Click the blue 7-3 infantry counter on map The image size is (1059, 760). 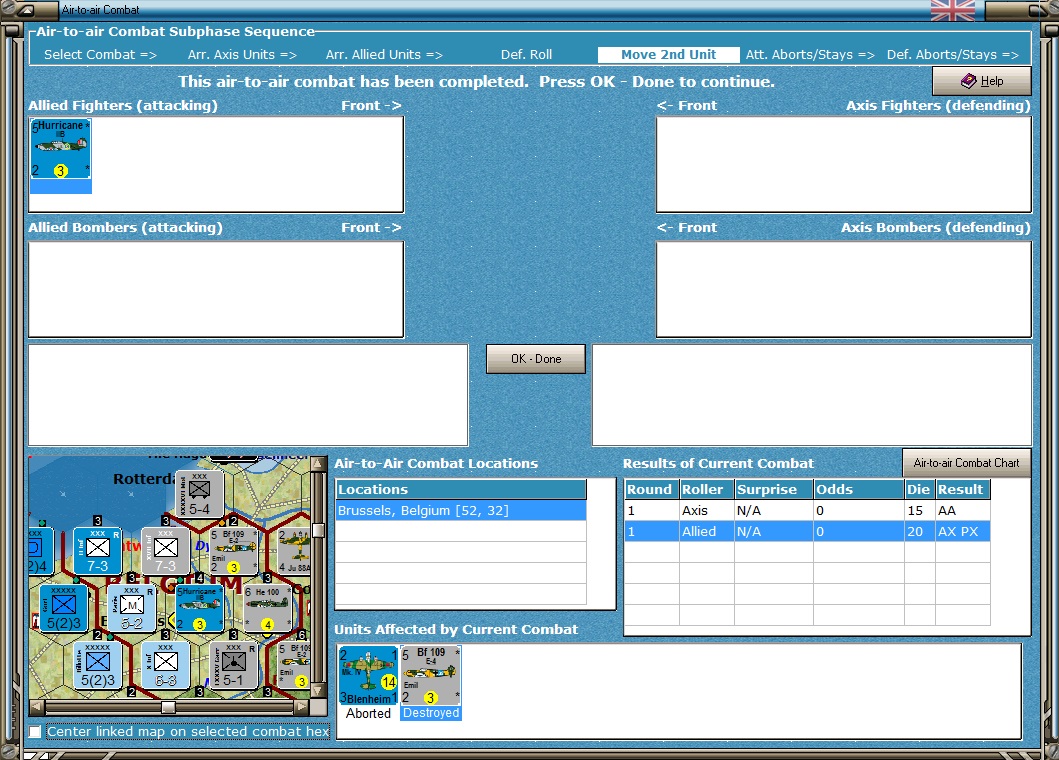point(97,551)
